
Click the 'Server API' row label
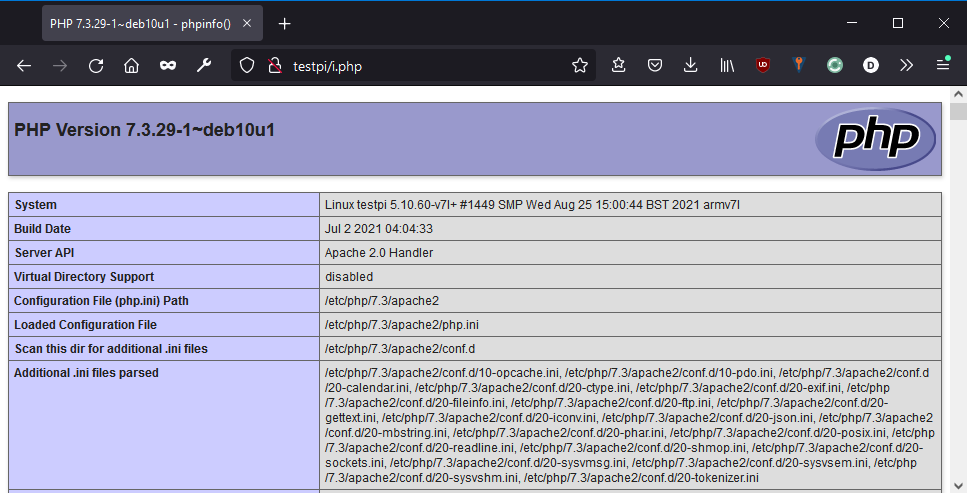(44, 253)
